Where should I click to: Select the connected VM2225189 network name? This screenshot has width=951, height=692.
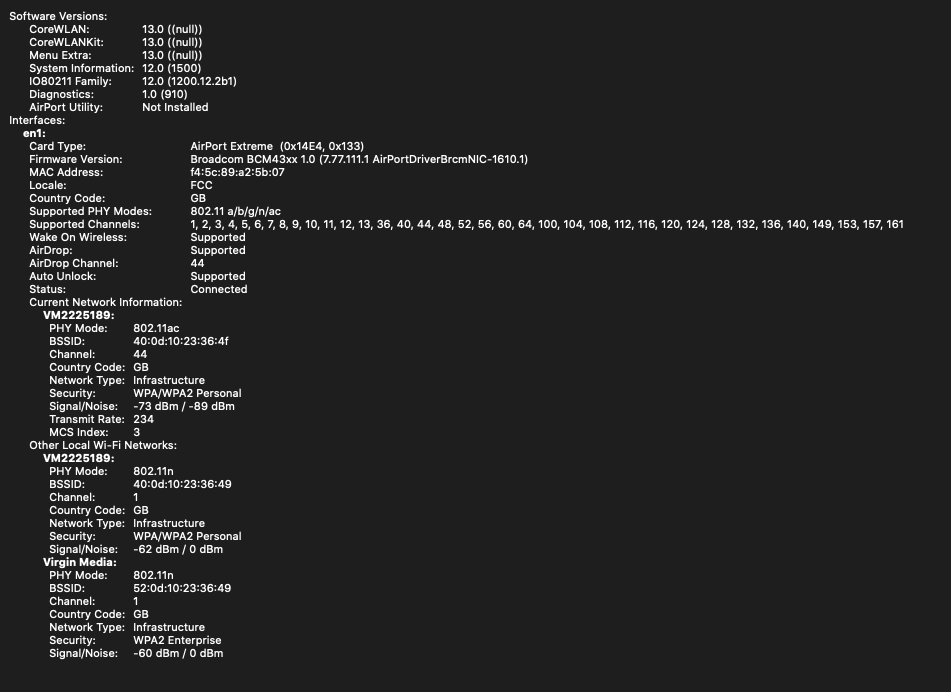tap(79, 315)
